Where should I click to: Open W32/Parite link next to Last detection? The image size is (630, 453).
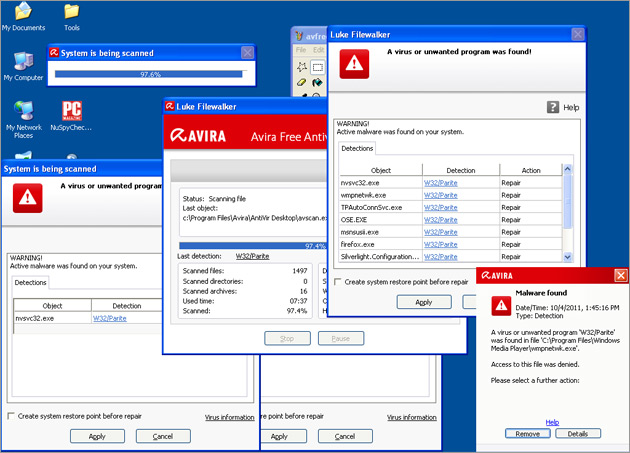click(252, 256)
